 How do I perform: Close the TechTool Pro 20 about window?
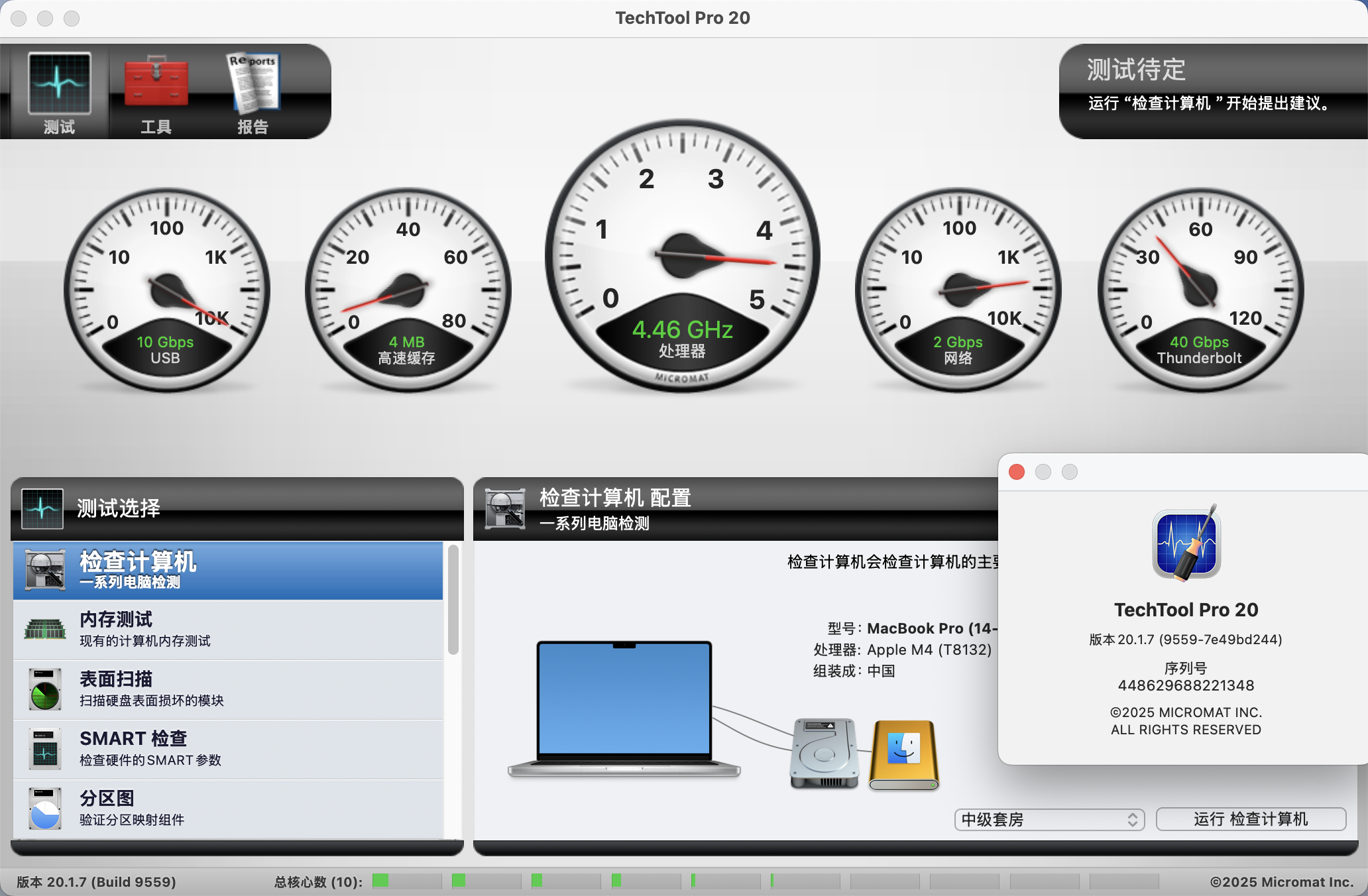(x=1017, y=472)
